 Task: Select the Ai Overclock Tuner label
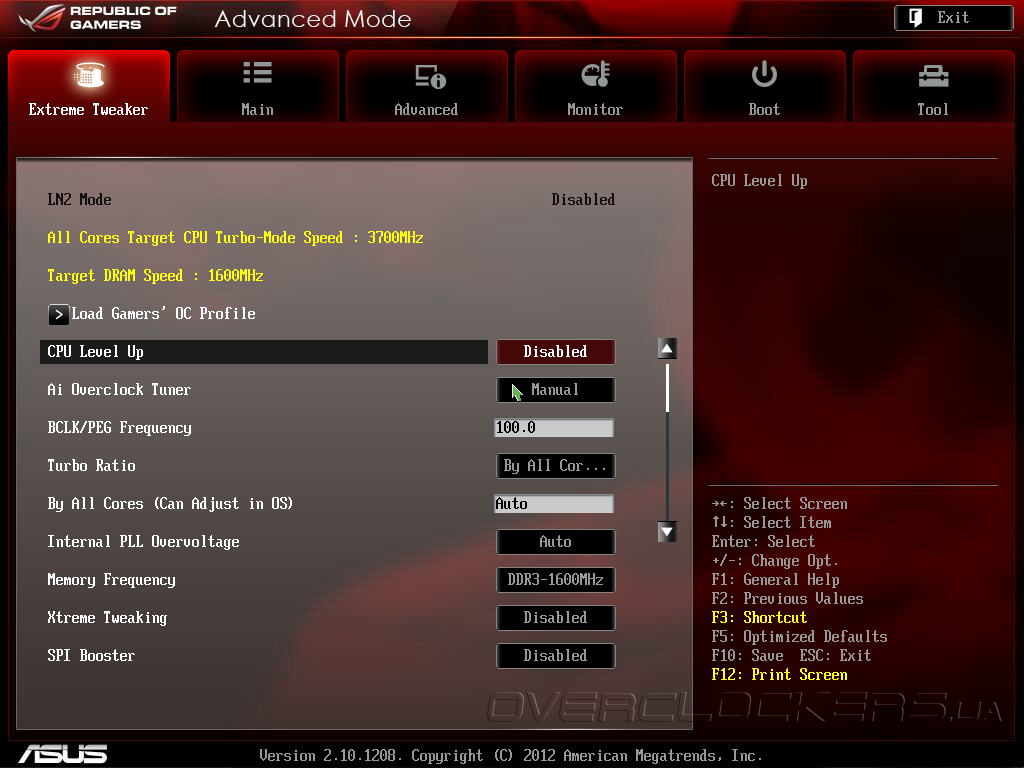119,390
